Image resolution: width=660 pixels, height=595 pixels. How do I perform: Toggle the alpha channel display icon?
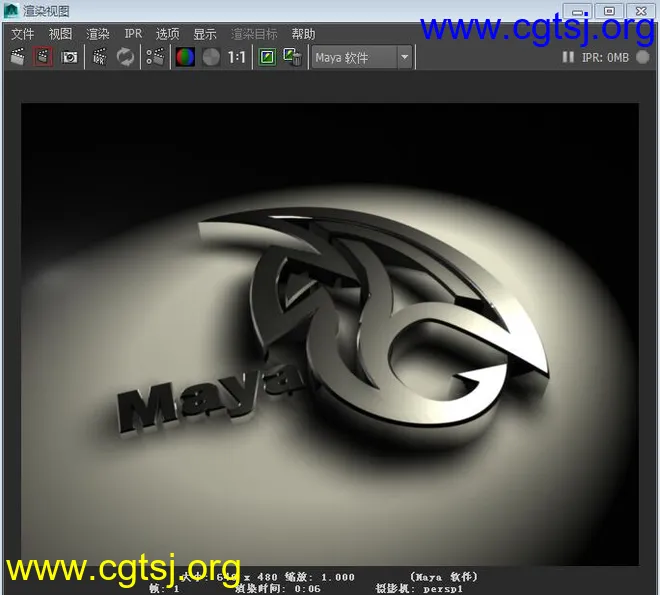click(211, 57)
